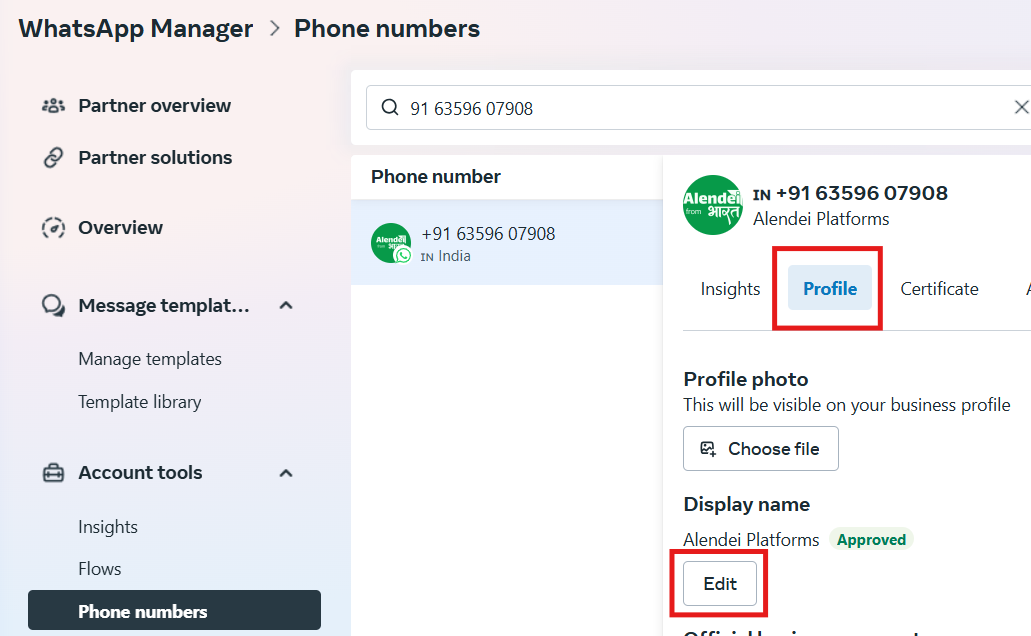This screenshot has width=1031, height=636.
Task: Click the Account tools briefcase icon
Action: (x=53, y=473)
